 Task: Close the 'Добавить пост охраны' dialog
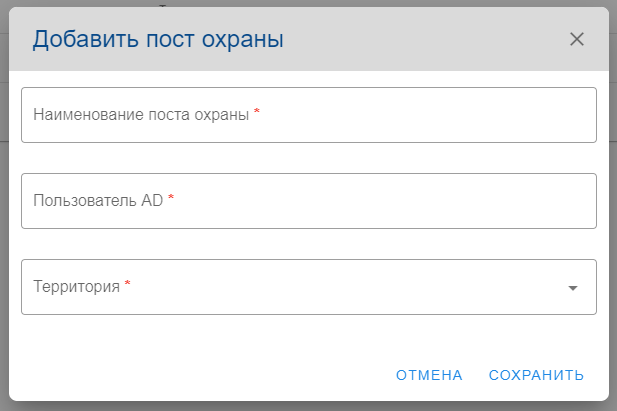pos(576,40)
